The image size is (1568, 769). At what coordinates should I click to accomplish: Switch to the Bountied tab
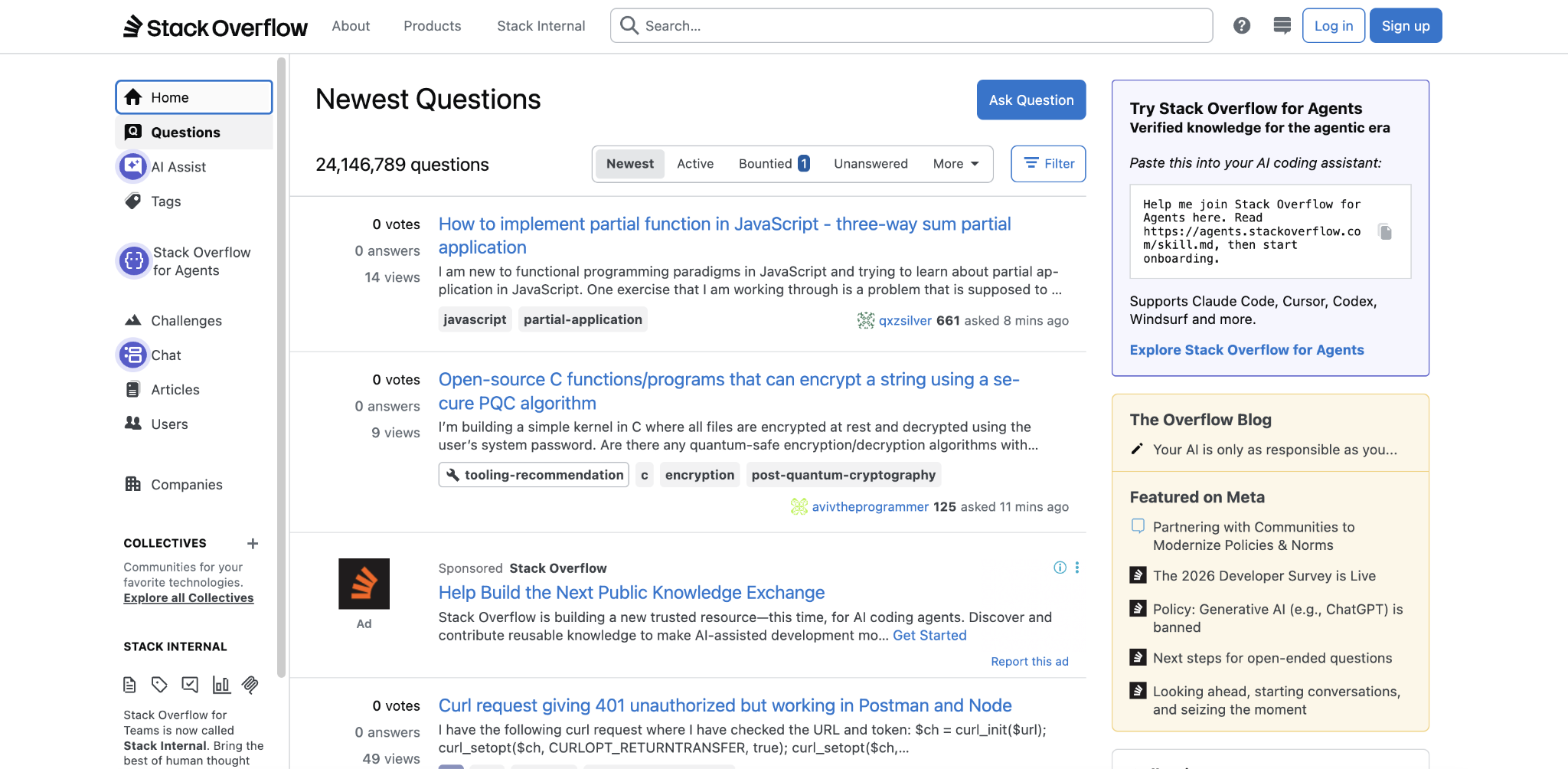coord(774,164)
